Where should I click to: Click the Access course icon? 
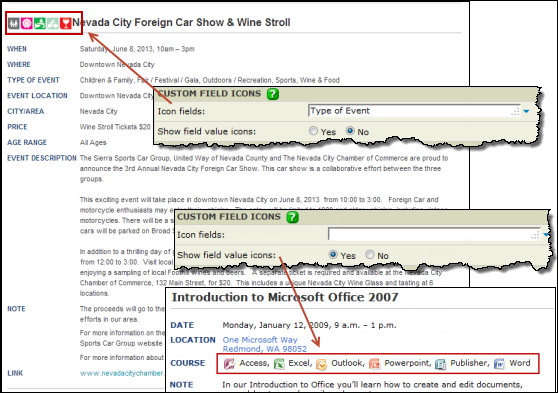tap(229, 364)
